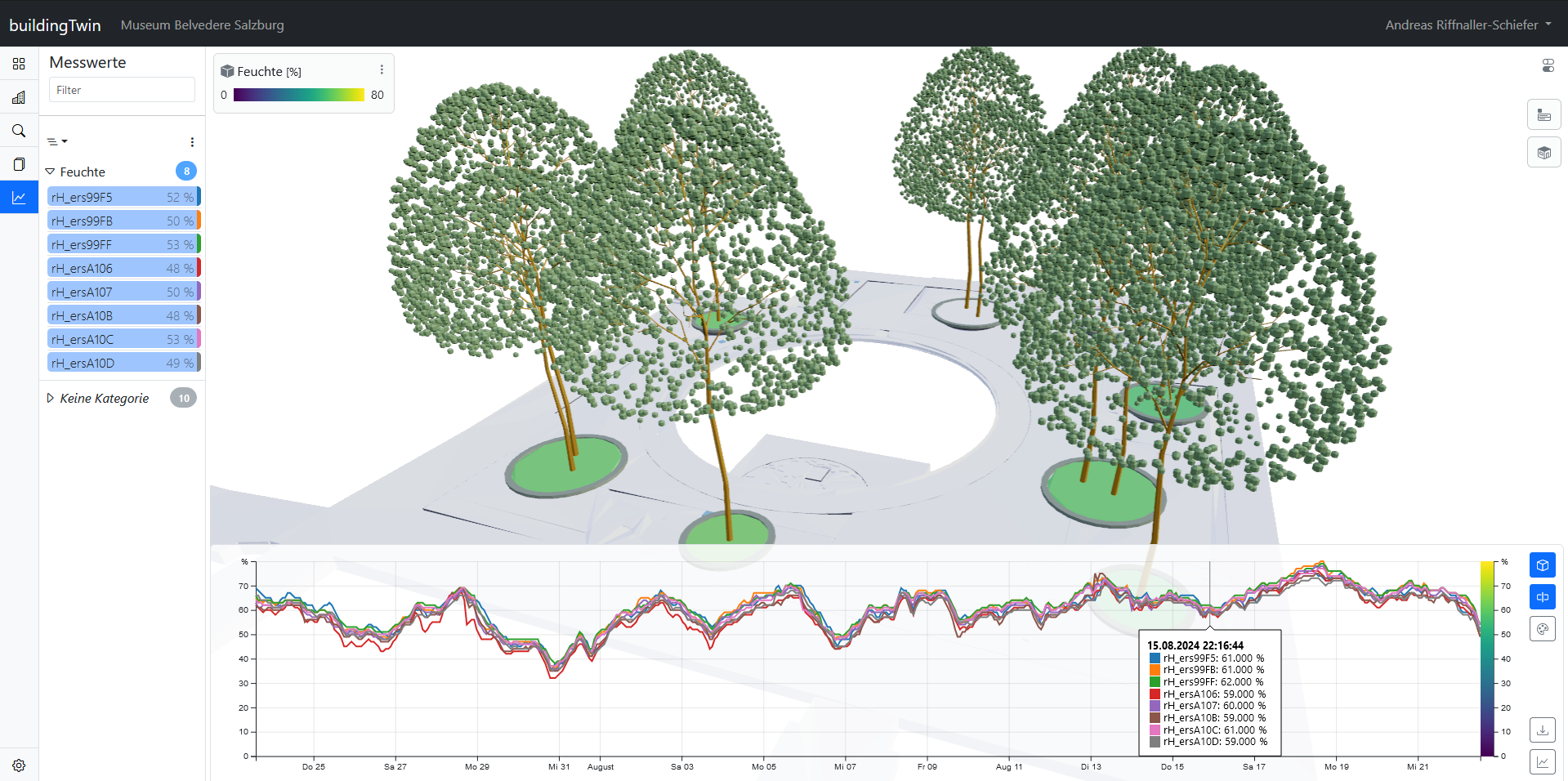Viewport: 1568px width, 781px height.
Task: Toggle blue 3D cube button beside chart
Action: coord(1542,565)
